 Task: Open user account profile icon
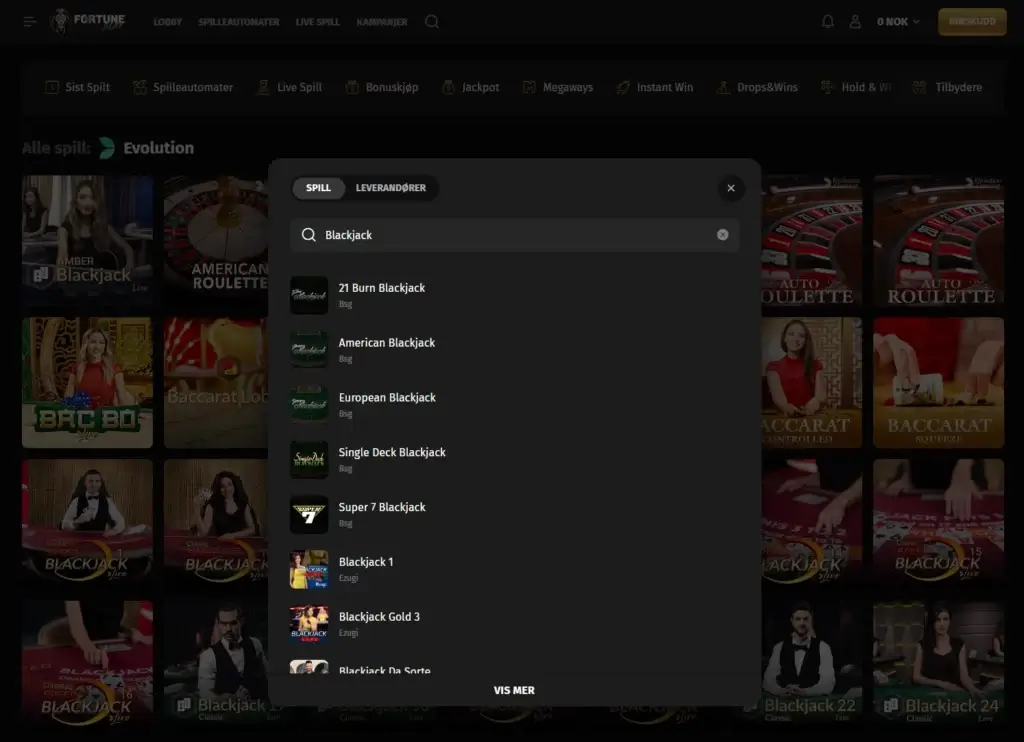click(x=855, y=22)
